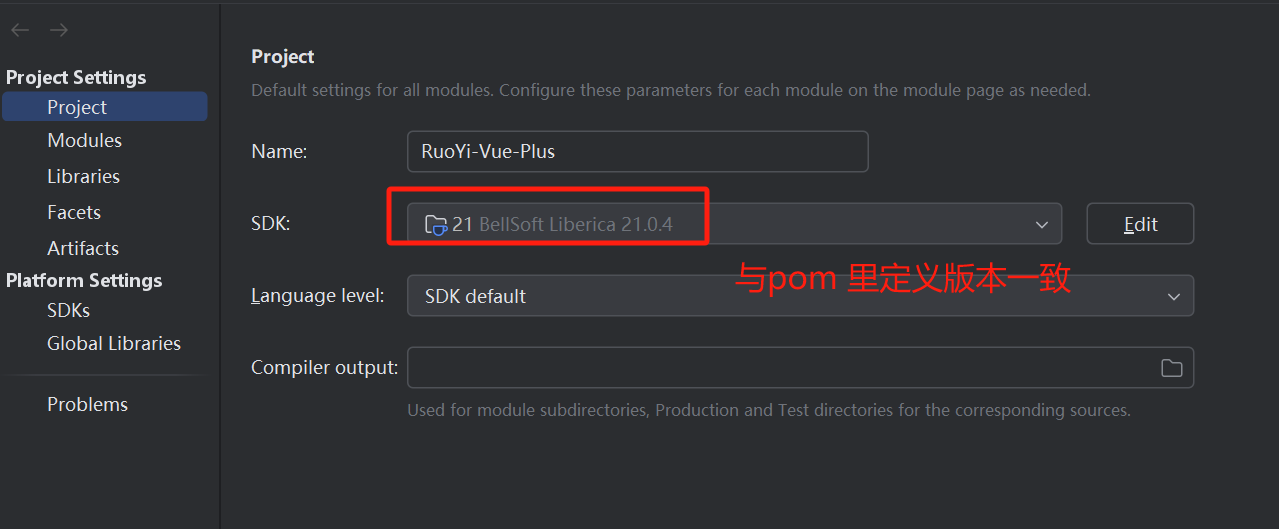Screen dimensions: 1279x529
Task: Click the JDK cup icon in SDK field
Action: (x=436, y=224)
